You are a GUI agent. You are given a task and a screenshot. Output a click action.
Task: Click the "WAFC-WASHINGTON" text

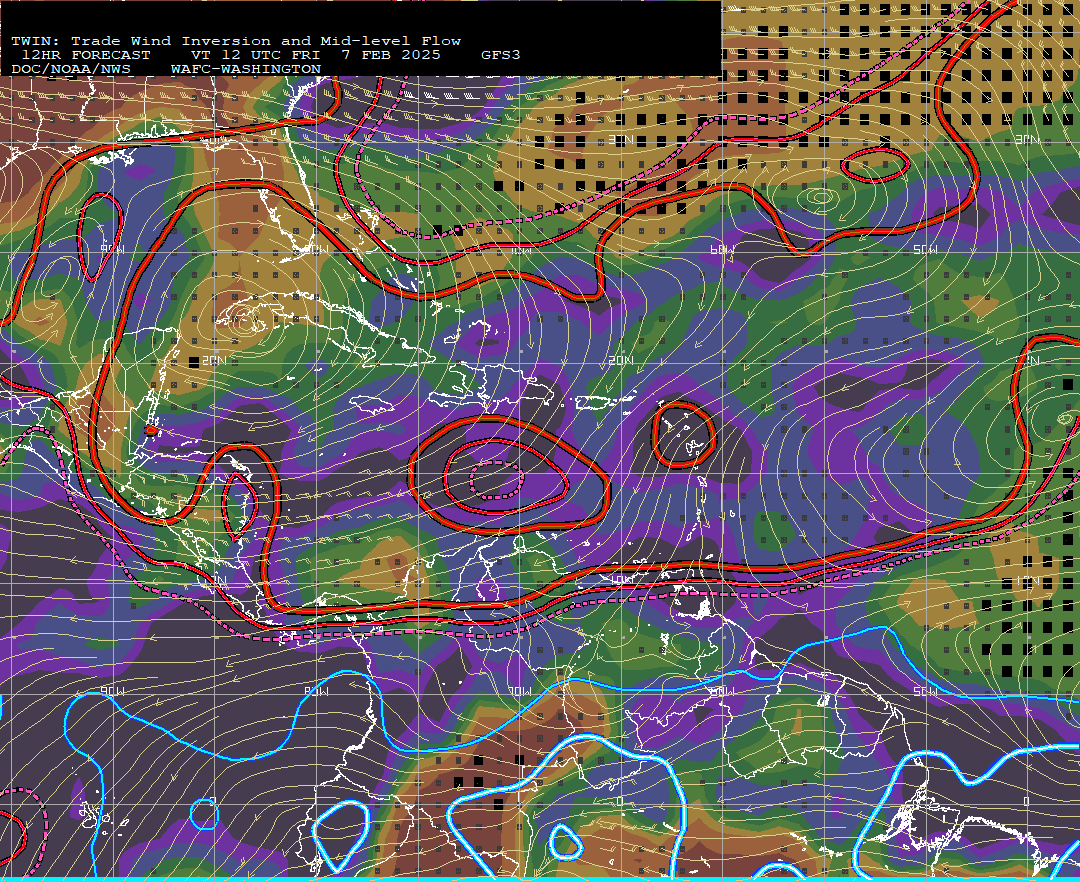click(246, 69)
